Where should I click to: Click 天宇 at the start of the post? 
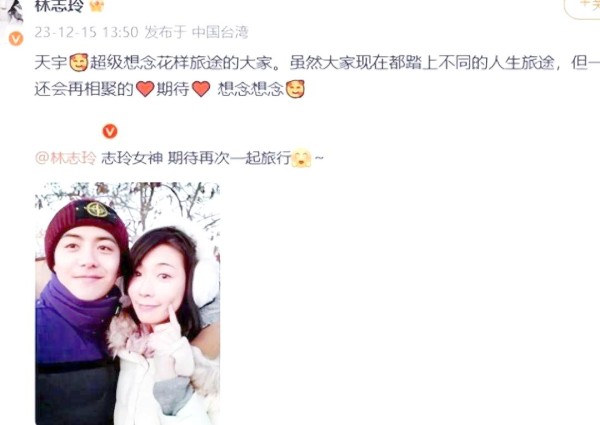51,63
